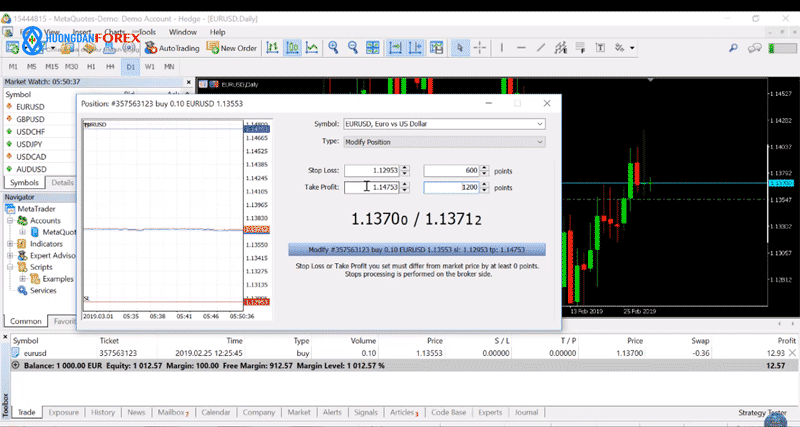Viewport: 800px width, 427px height.
Task: Select the MN timeframe
Action: point(169,66)
